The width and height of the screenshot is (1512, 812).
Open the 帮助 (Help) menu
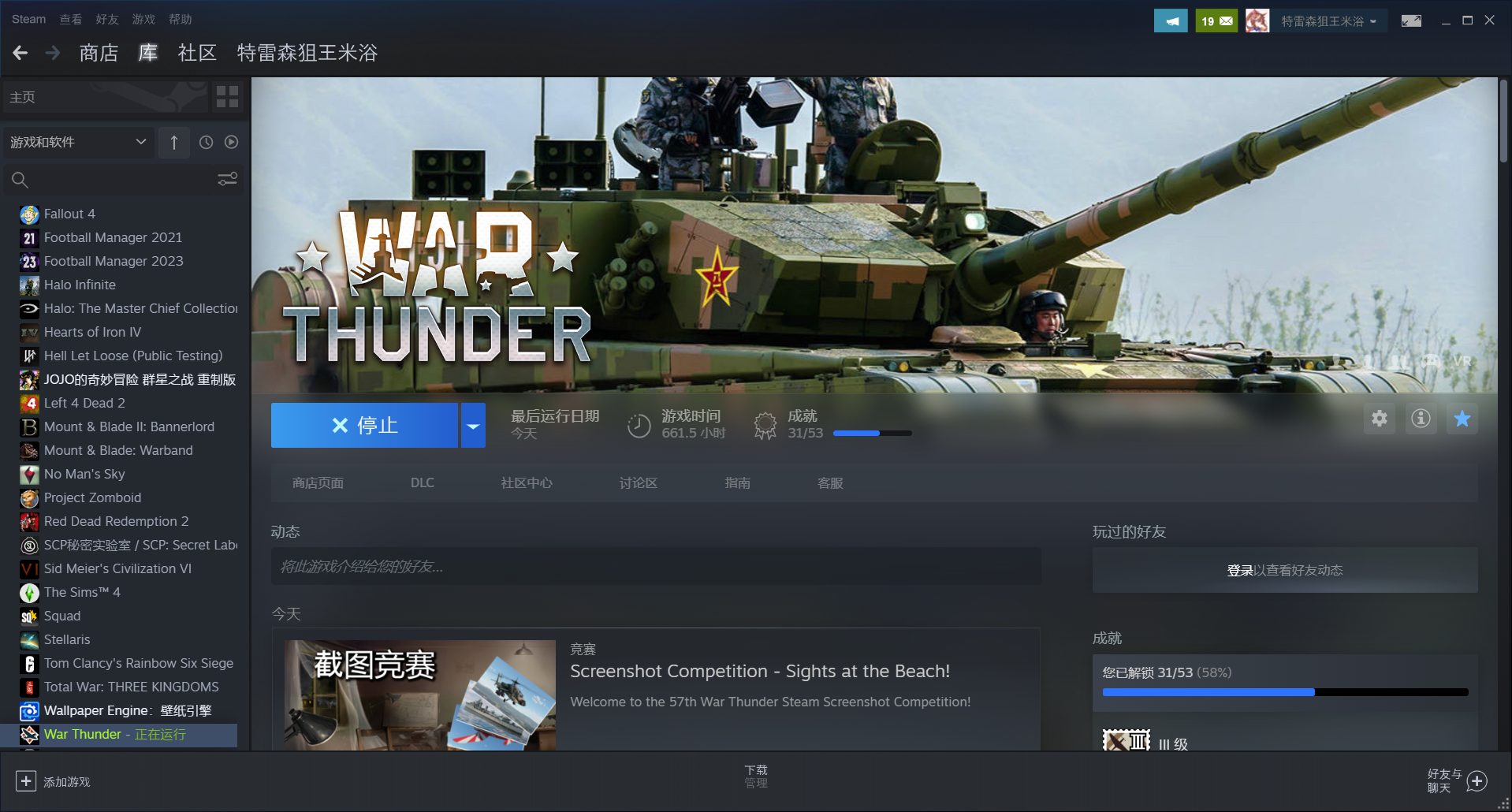(x=180, y=19)
